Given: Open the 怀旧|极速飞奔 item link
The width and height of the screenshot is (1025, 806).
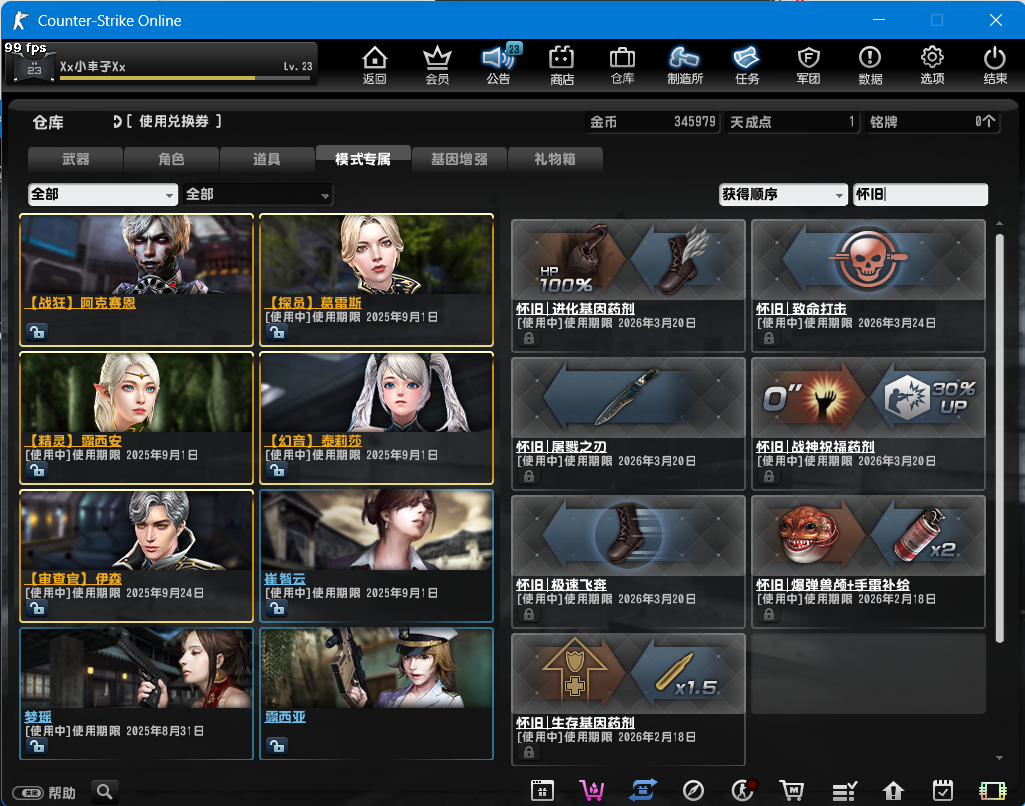Looking at the screenshot, I should (x=561, y=584).
